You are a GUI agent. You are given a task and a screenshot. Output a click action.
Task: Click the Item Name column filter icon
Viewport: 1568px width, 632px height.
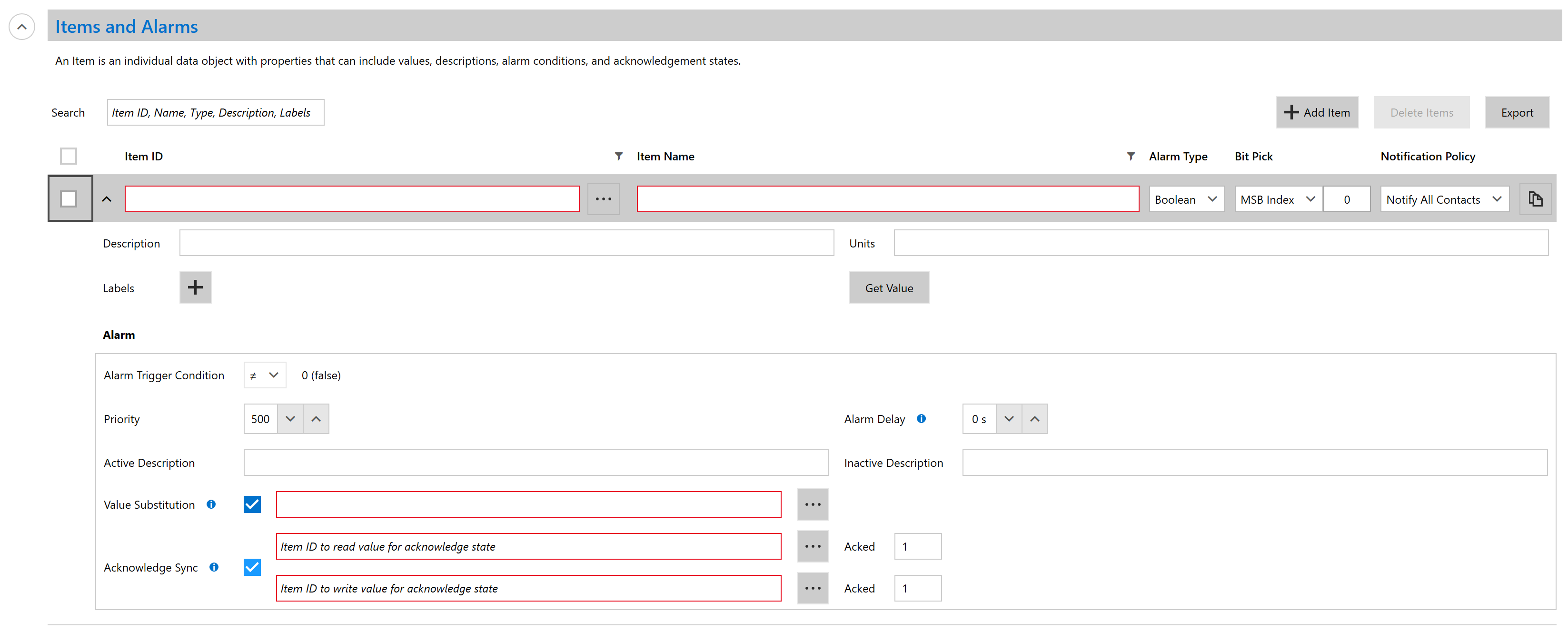(x=1131, y=156)
